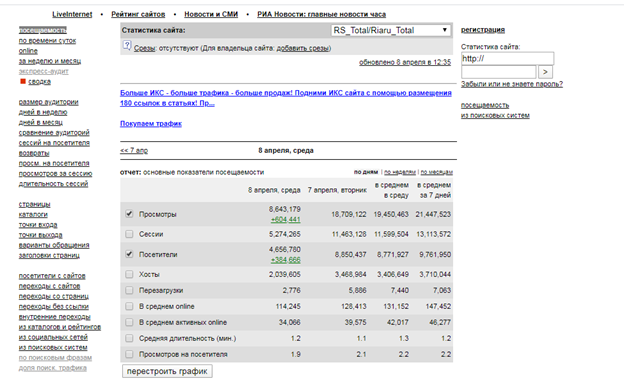Open каталоги report link
Screen dimensions: 624x381
click(33, 215)
